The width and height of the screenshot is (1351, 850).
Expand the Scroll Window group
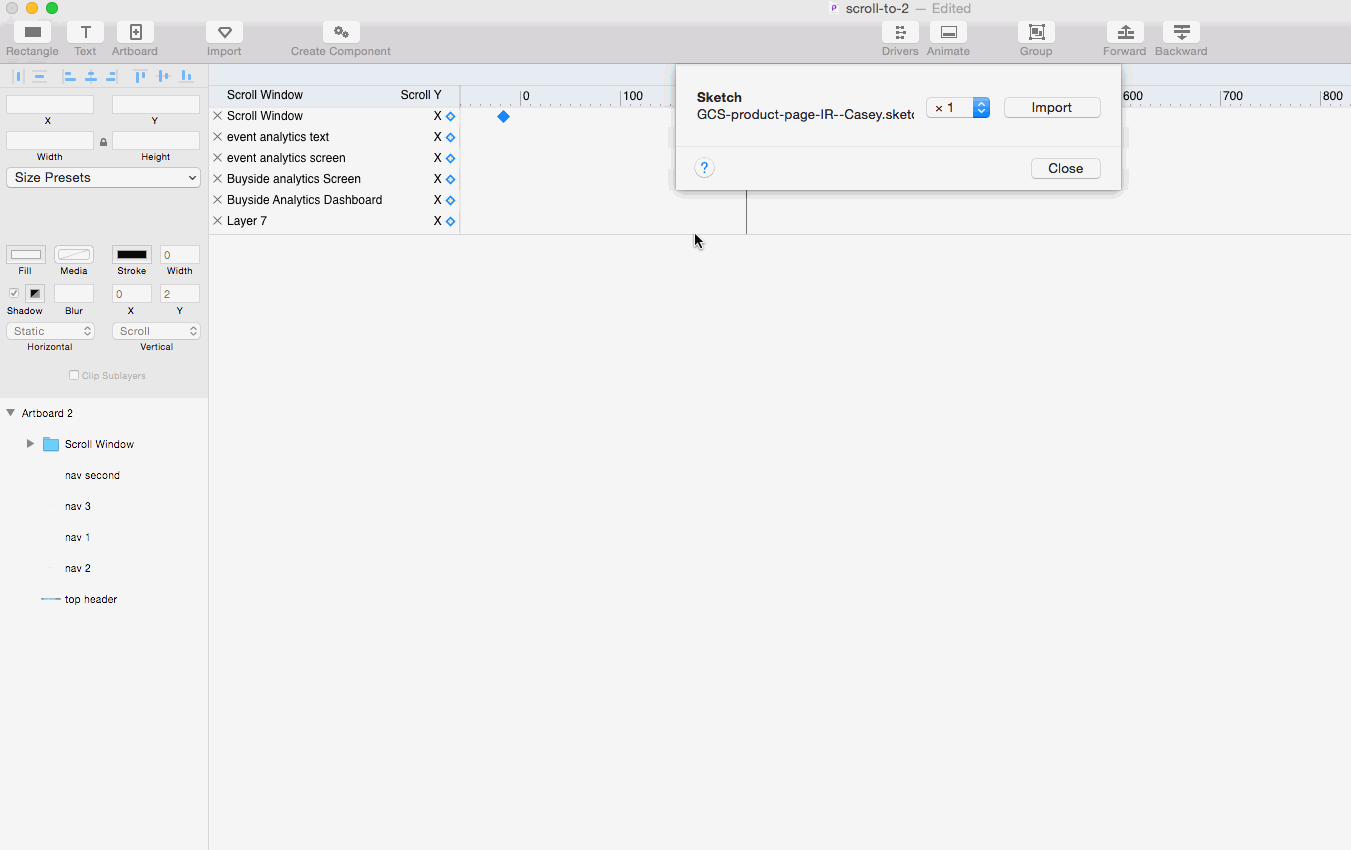30,444
